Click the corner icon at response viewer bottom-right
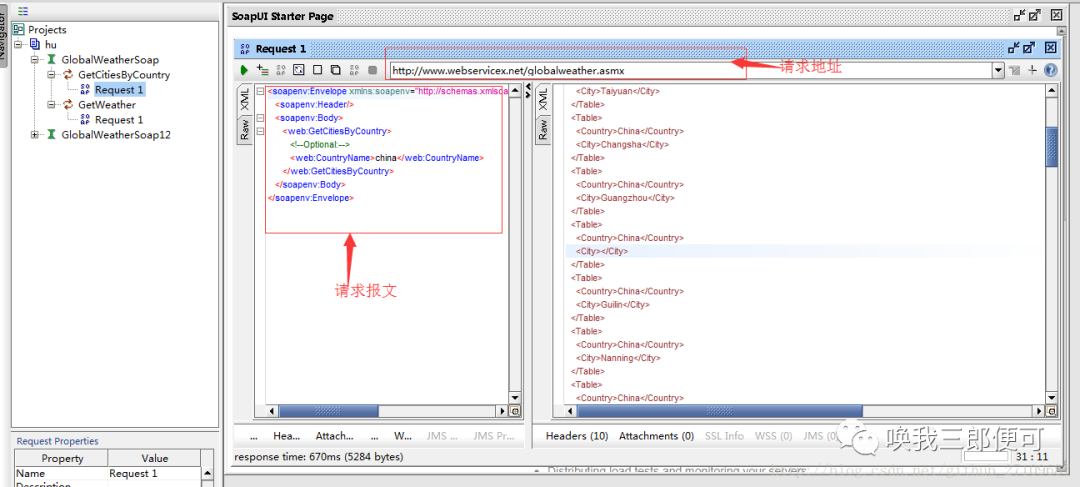 point(1051,411)
